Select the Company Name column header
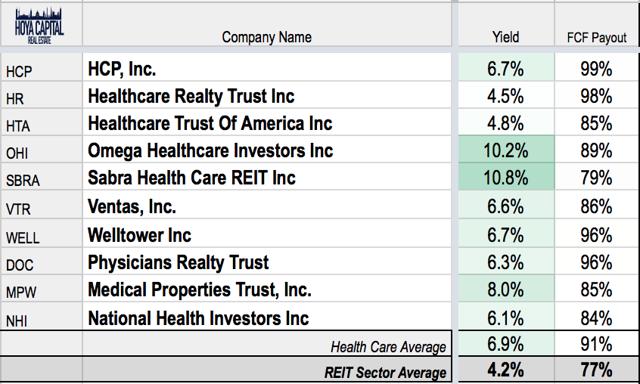The image size is (640, 384). [x=267, y=37]
